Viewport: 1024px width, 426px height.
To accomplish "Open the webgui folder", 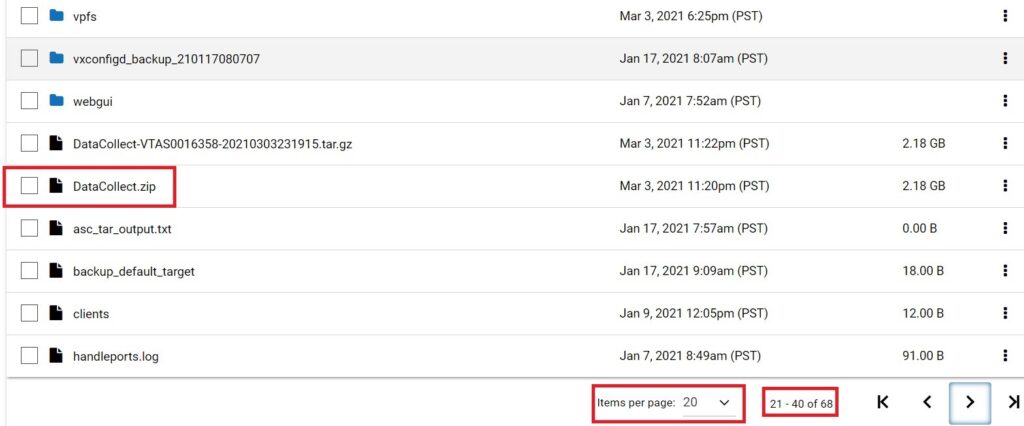I will point(93,101).
